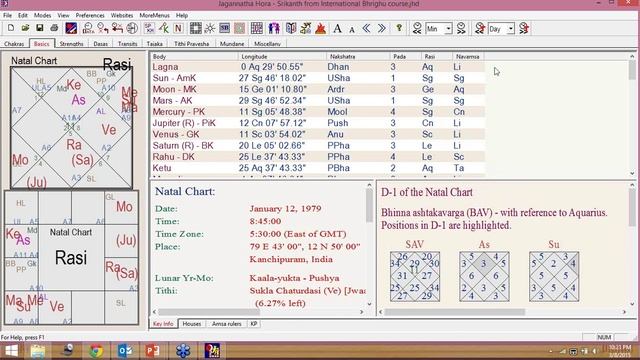
Task: Click the fire flame icon
Action: point(321,28)
